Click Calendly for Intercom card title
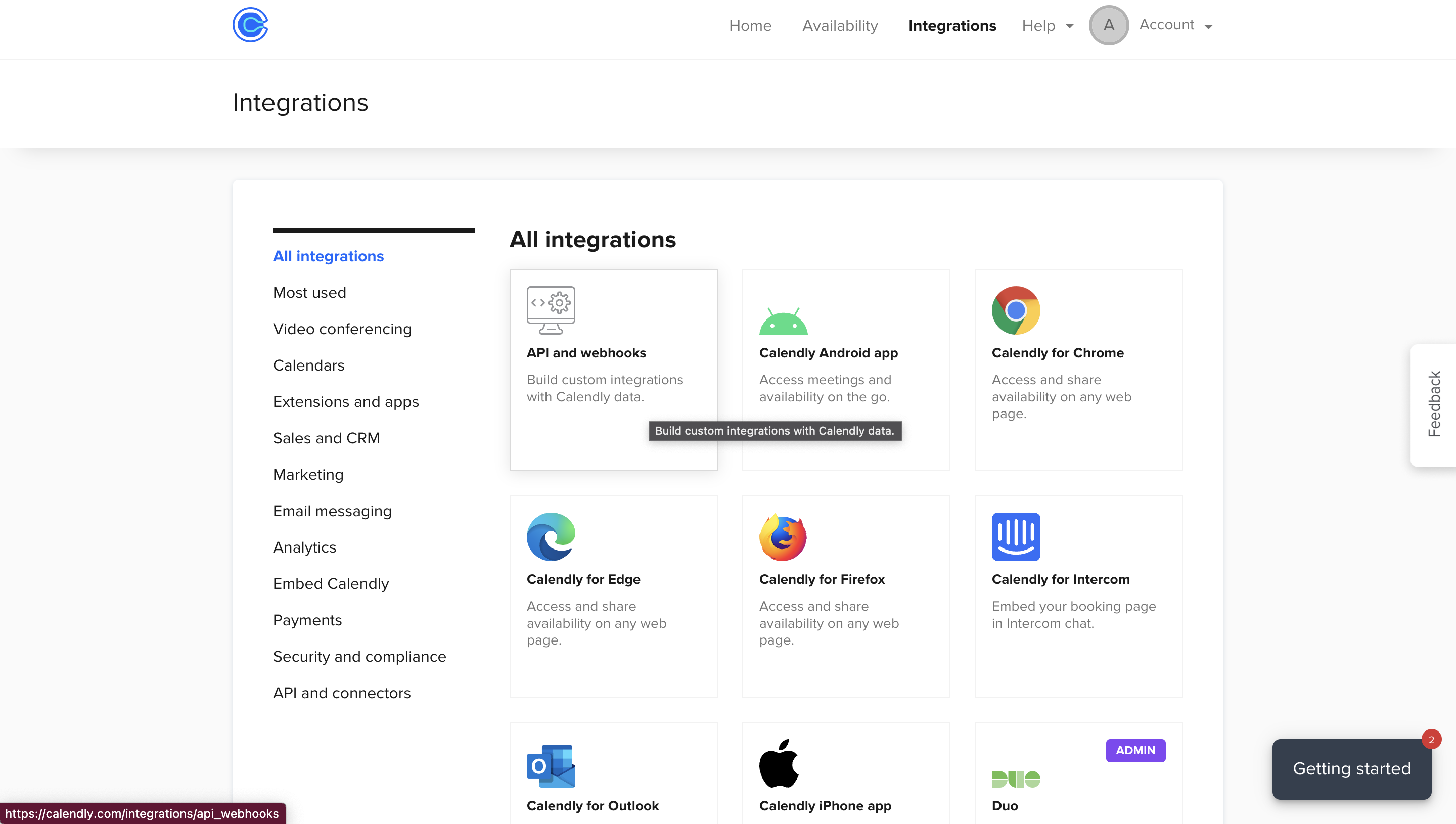This screenshot has width=1456, height=824. click(x=1060, y=579)
